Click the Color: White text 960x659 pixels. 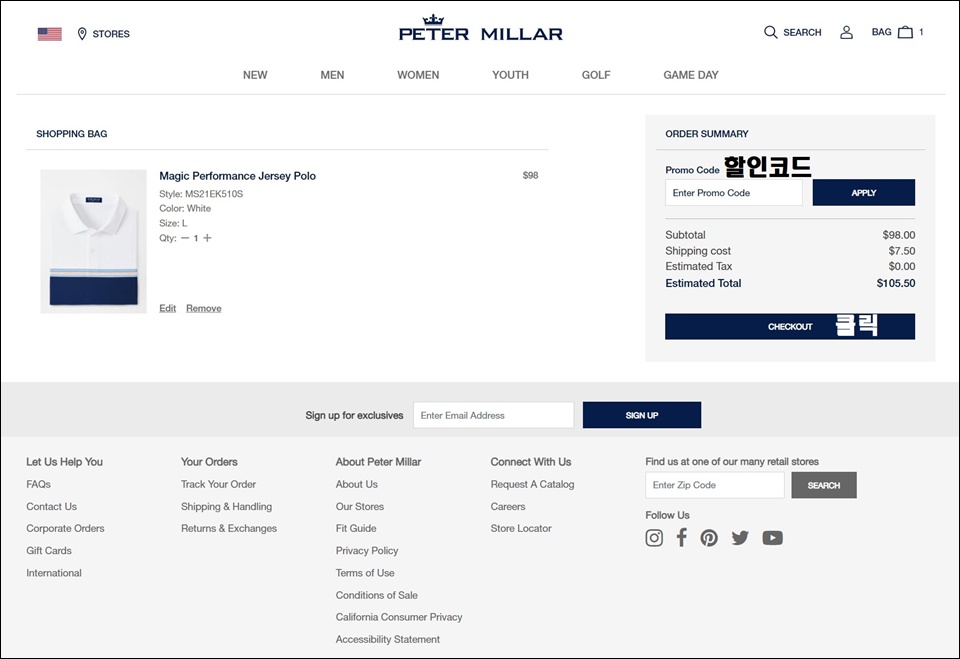pyautogui.click(x=185, y=209)
